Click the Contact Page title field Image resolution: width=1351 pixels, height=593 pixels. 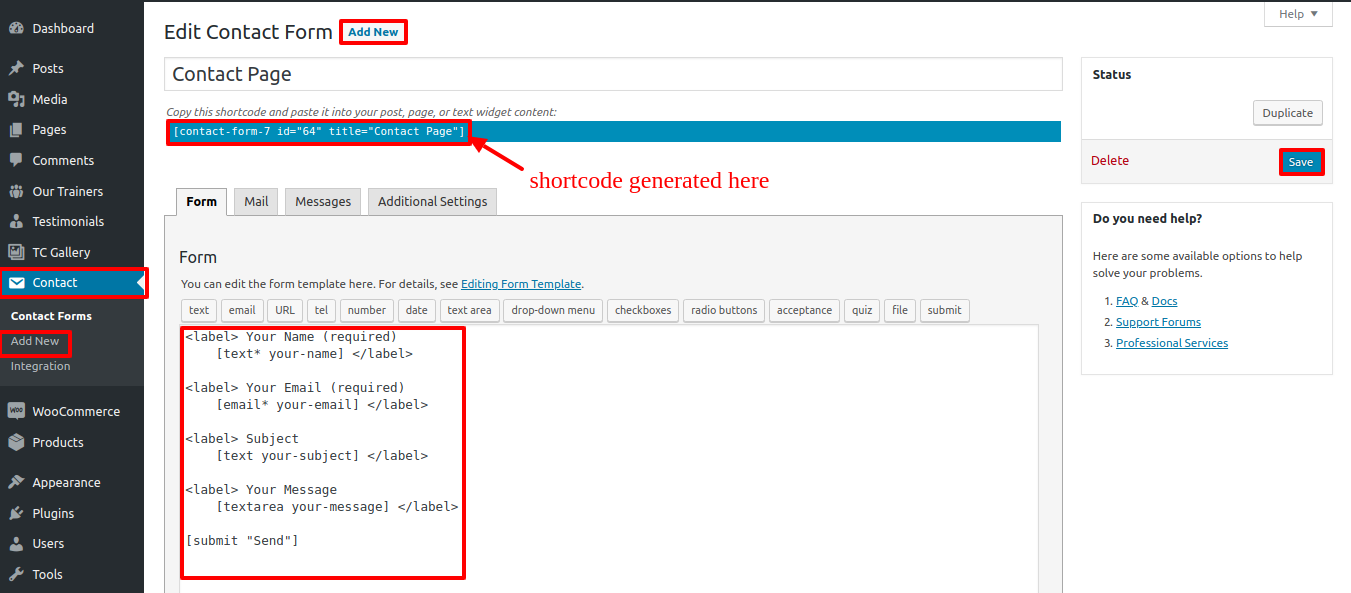612,74
